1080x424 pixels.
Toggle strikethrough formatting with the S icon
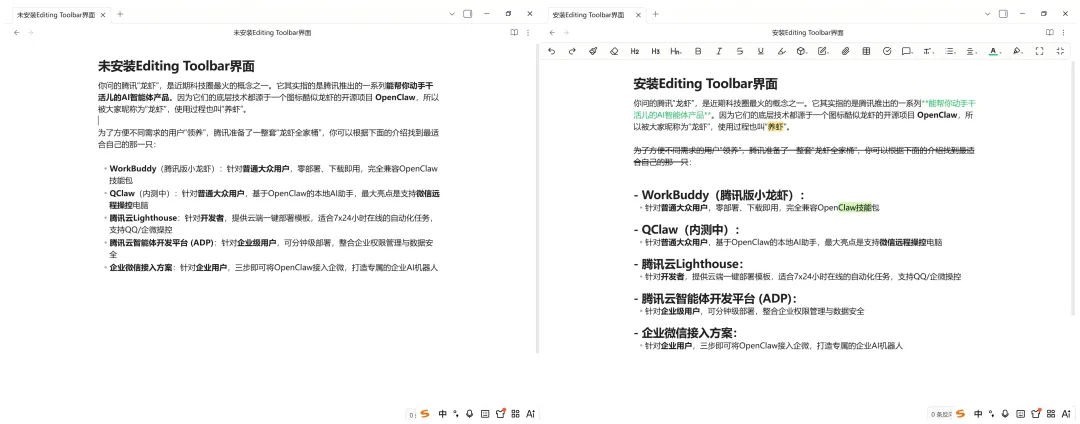740,51
